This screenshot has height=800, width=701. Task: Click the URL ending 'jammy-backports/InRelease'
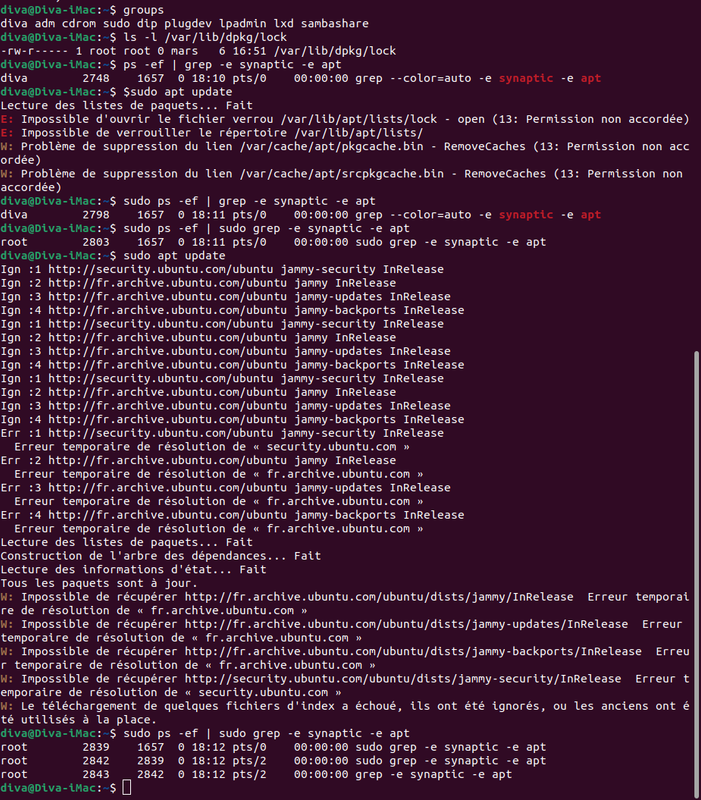pyautogui.click(x=413, y=652)
